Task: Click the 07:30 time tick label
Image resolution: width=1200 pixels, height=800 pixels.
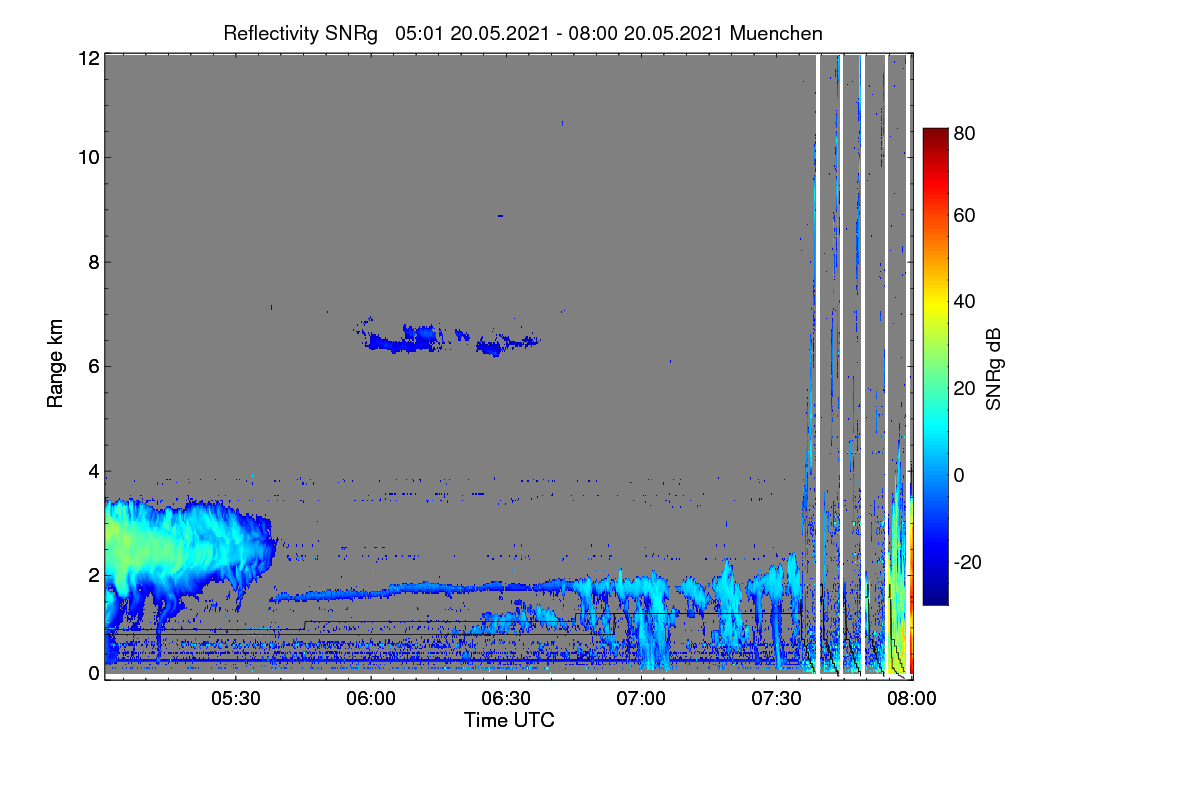Action: [776, 700]
